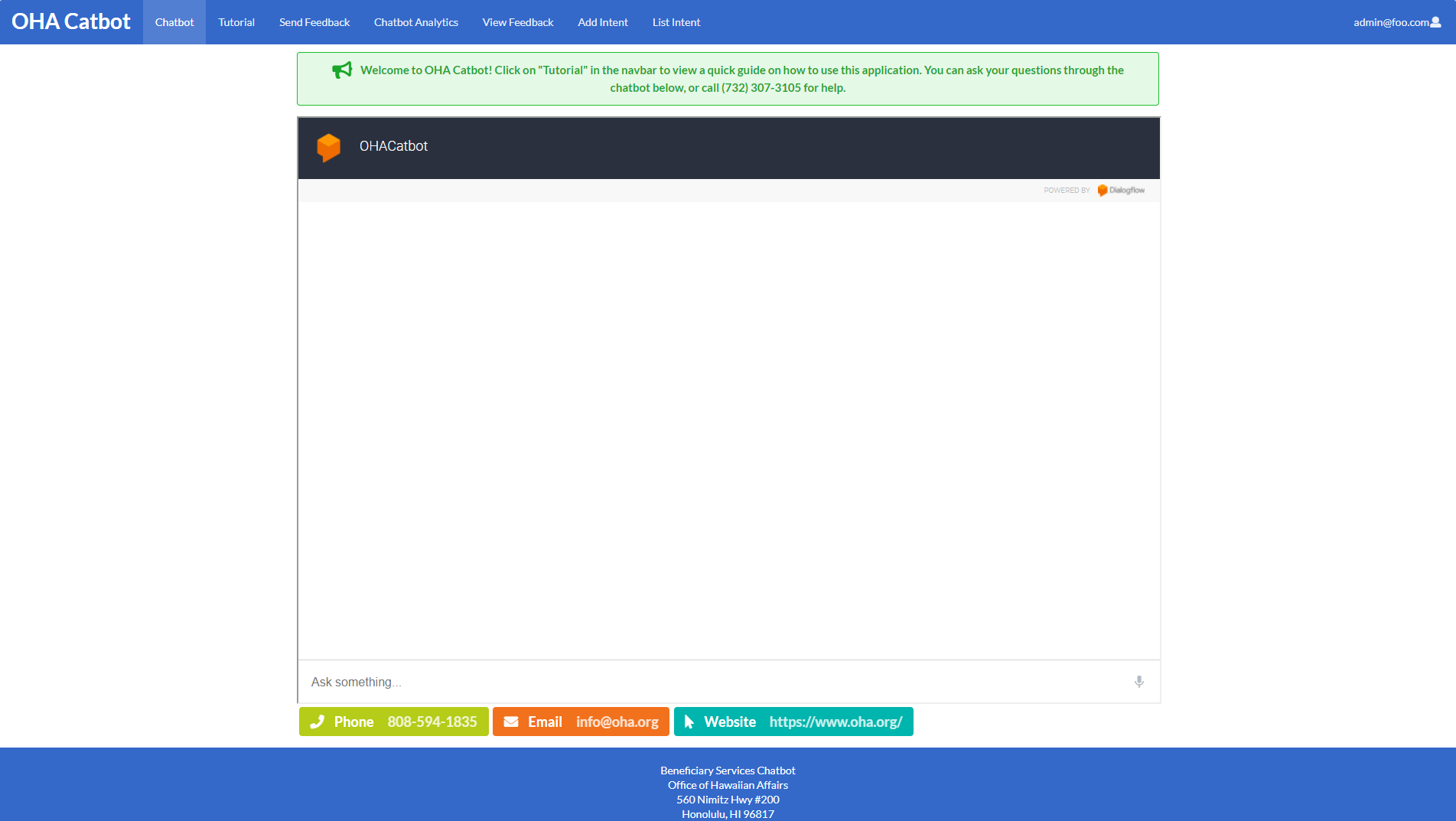The image size is (1456, 821).
Task: Open the admin@foo.com account menu
Action: (x=1397, y=22)
